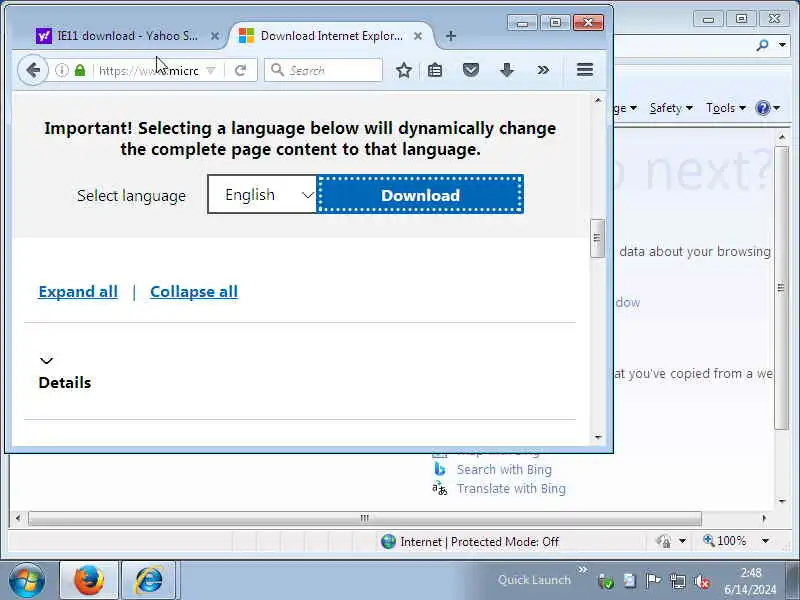Open Firefox hamburger menu
The height and width of the screenshot is (600, 800).
[x=585, y=70]
